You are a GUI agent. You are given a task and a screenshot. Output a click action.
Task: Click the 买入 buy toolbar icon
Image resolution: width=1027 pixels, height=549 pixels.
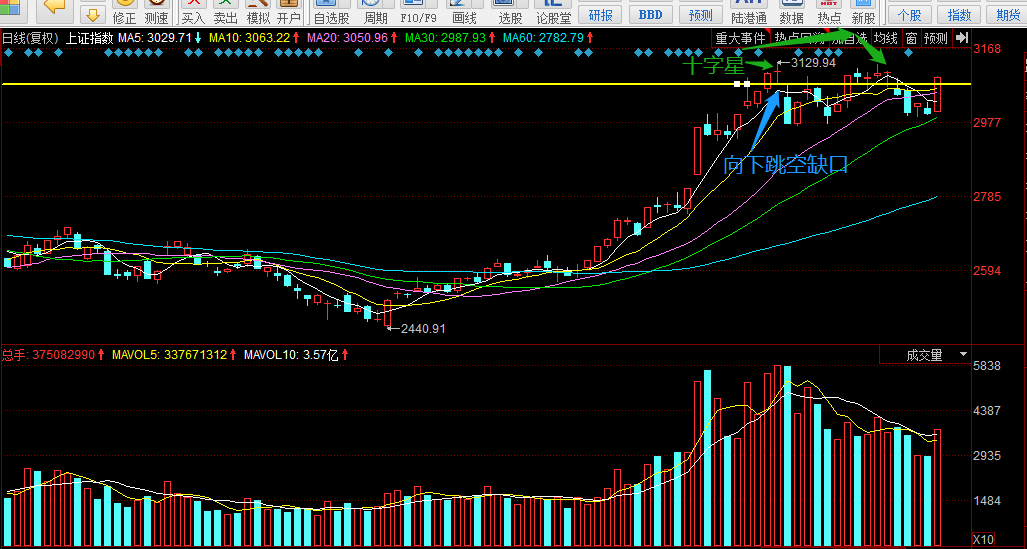[x=193, y=12]
